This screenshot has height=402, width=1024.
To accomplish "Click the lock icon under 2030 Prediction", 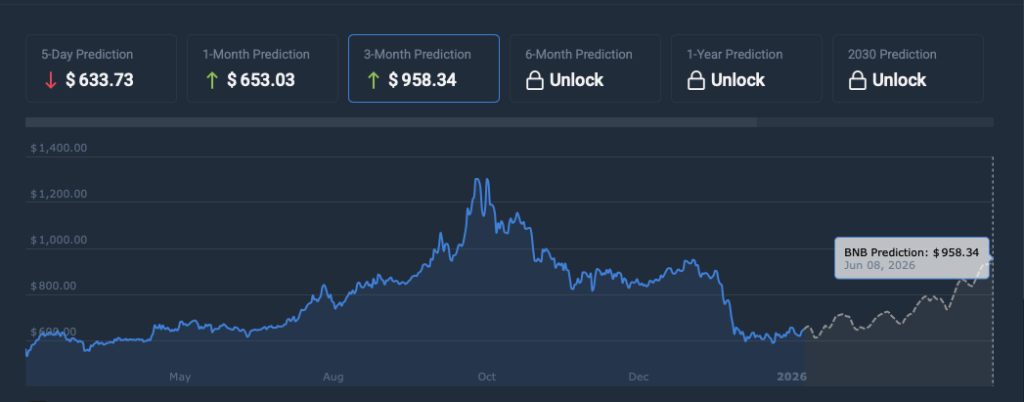I will point(857,80).
